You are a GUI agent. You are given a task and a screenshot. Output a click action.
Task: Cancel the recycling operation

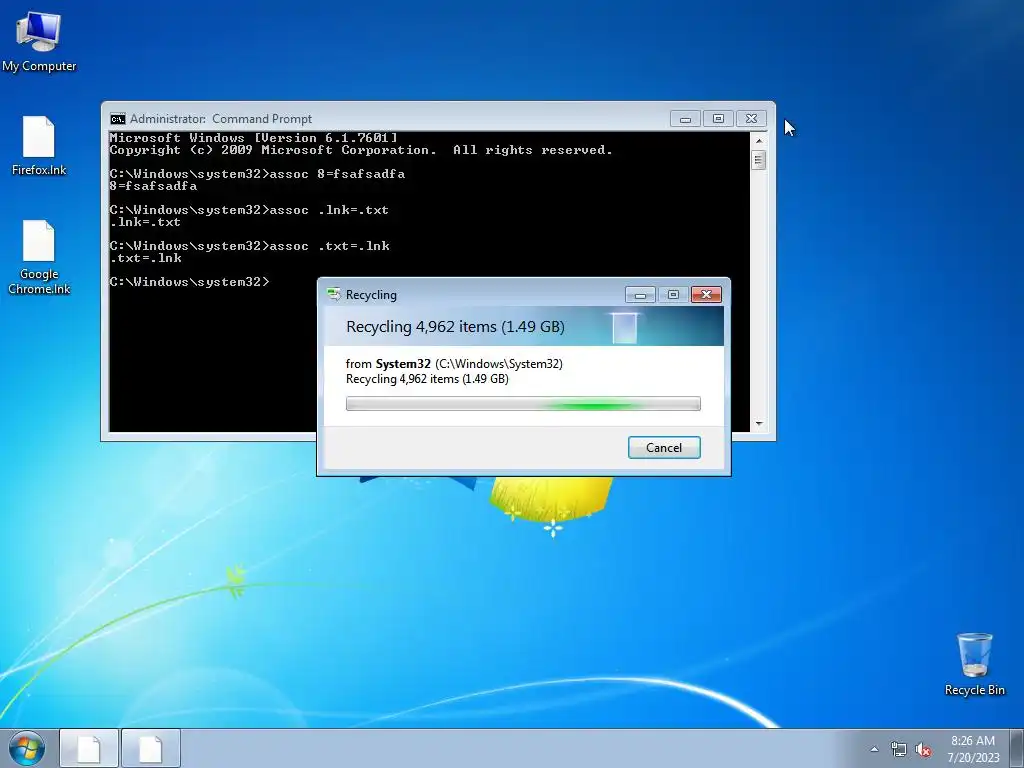click(664, 447)
